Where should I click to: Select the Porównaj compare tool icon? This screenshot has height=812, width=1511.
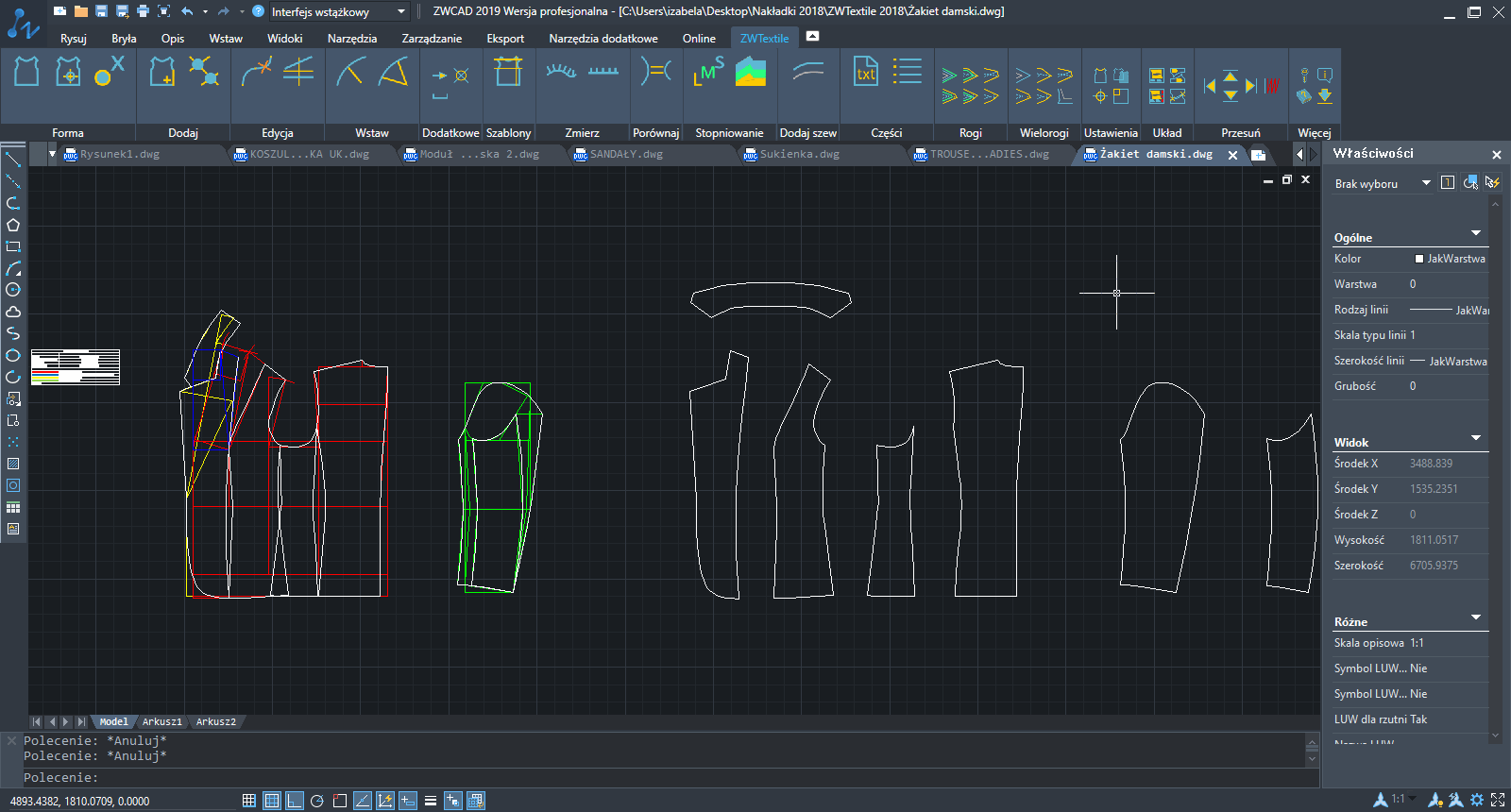click(x=655, y=72)
